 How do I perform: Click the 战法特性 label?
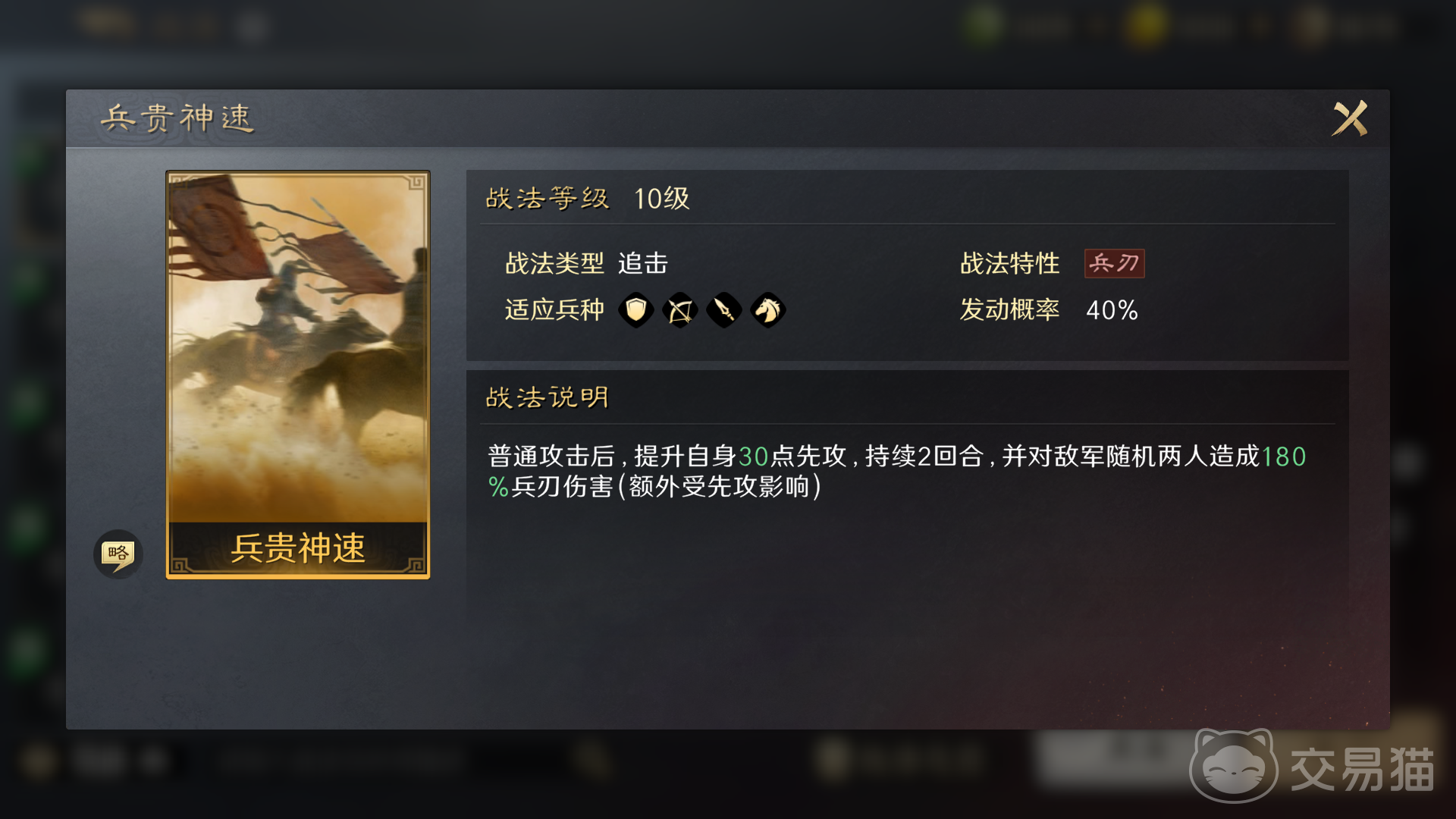coord(1009,264)
